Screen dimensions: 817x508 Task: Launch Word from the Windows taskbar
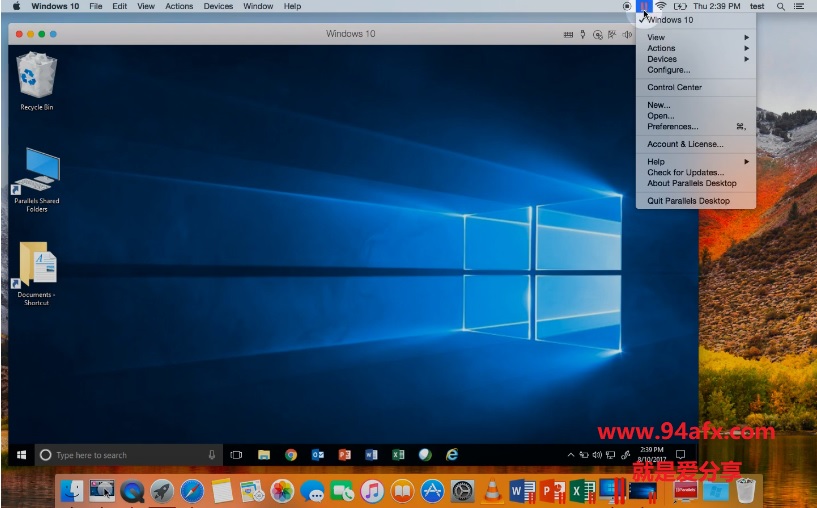pyautogui.click(x=371, y=455)
